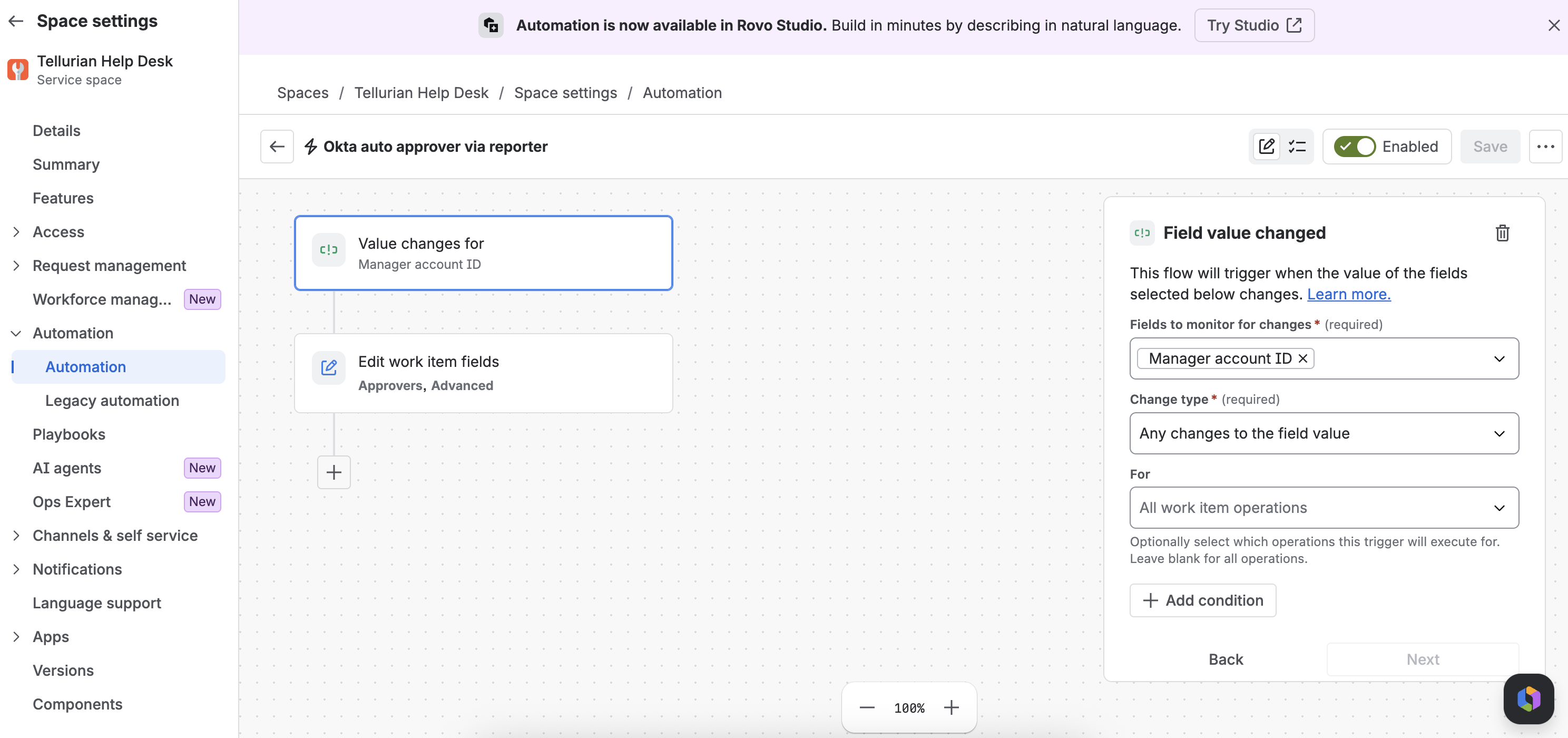Image resolution: width=1568 pixels, height=738 pixels.
Task: Delete the Field value changed trigger
Action: [1502, 232]
